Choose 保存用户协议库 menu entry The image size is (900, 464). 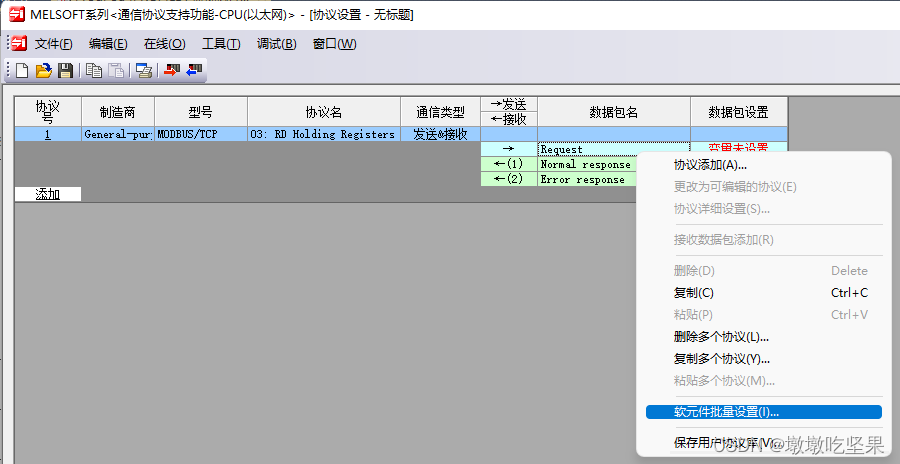[x=763, y=443]
